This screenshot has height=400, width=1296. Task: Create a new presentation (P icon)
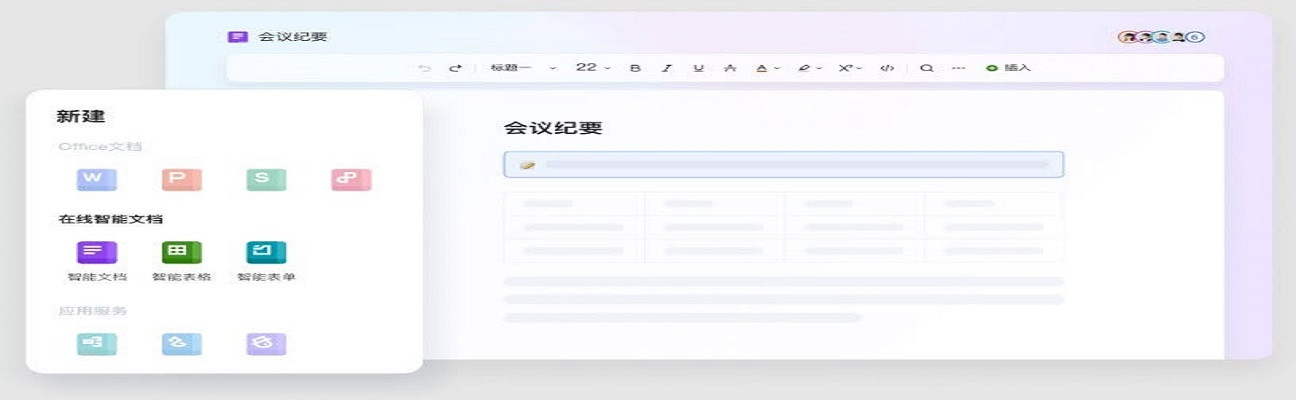coord(181,179)
